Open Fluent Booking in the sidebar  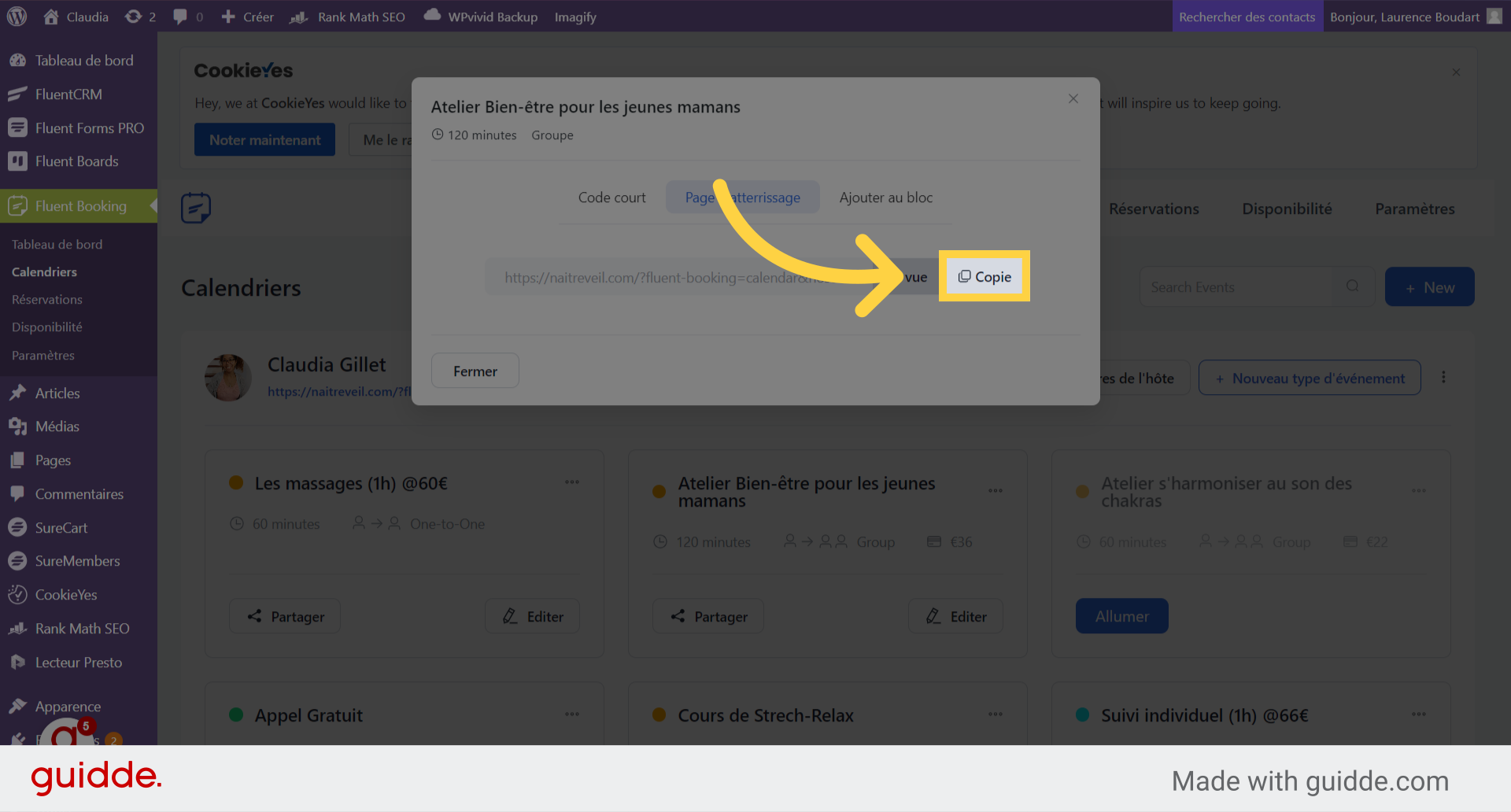point(79,206)
